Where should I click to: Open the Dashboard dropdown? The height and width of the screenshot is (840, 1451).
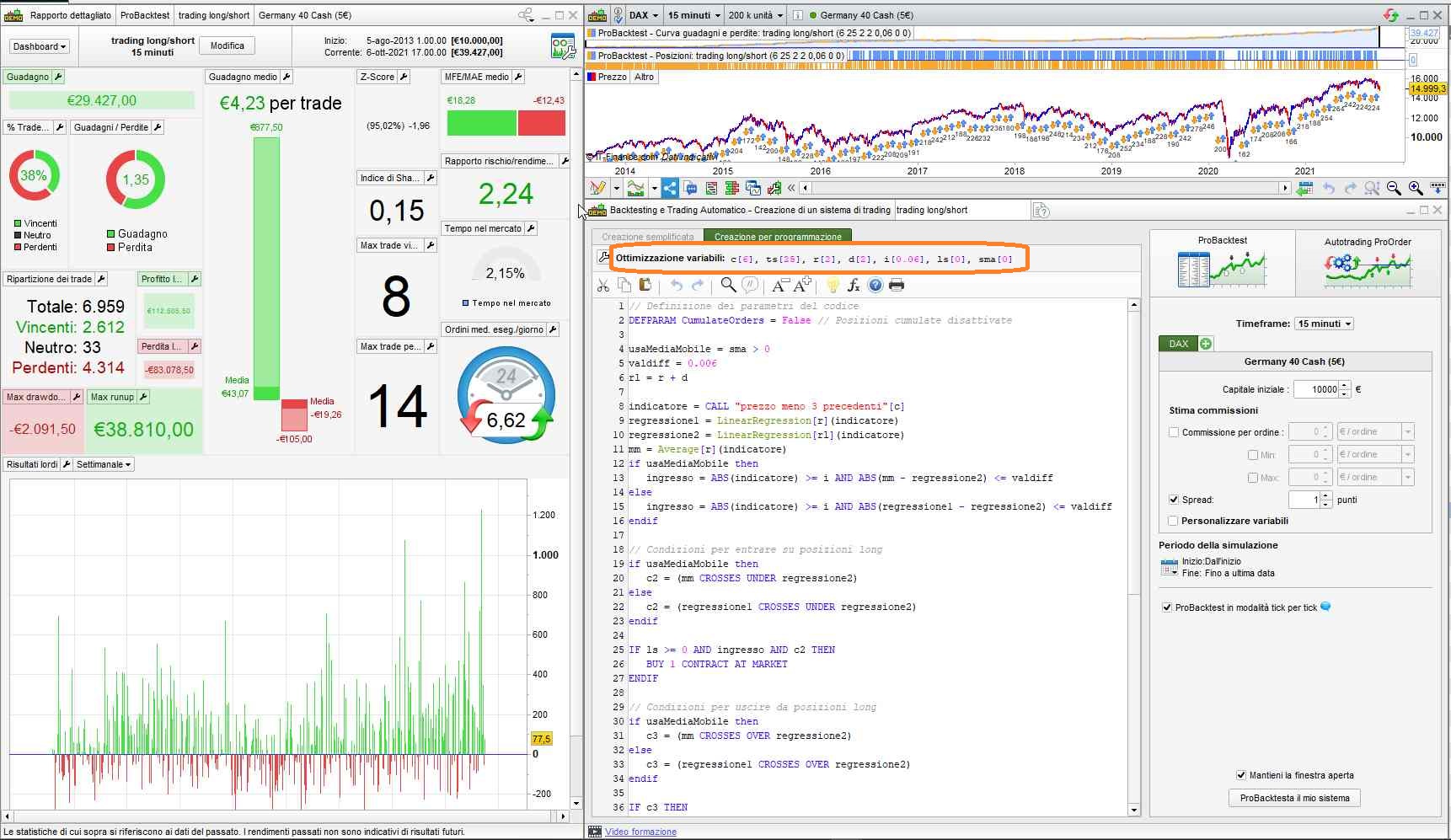[x=40, y=46]
